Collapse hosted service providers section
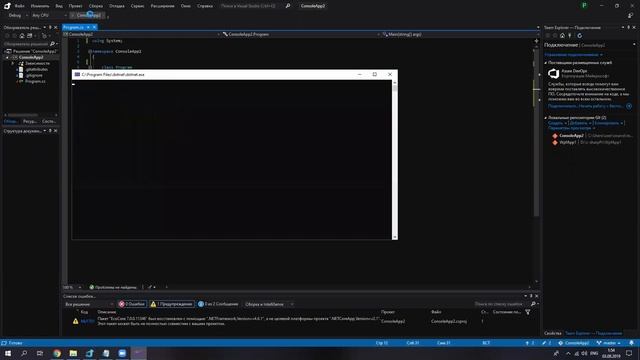640x360 pixels. [x=546, y=63]
